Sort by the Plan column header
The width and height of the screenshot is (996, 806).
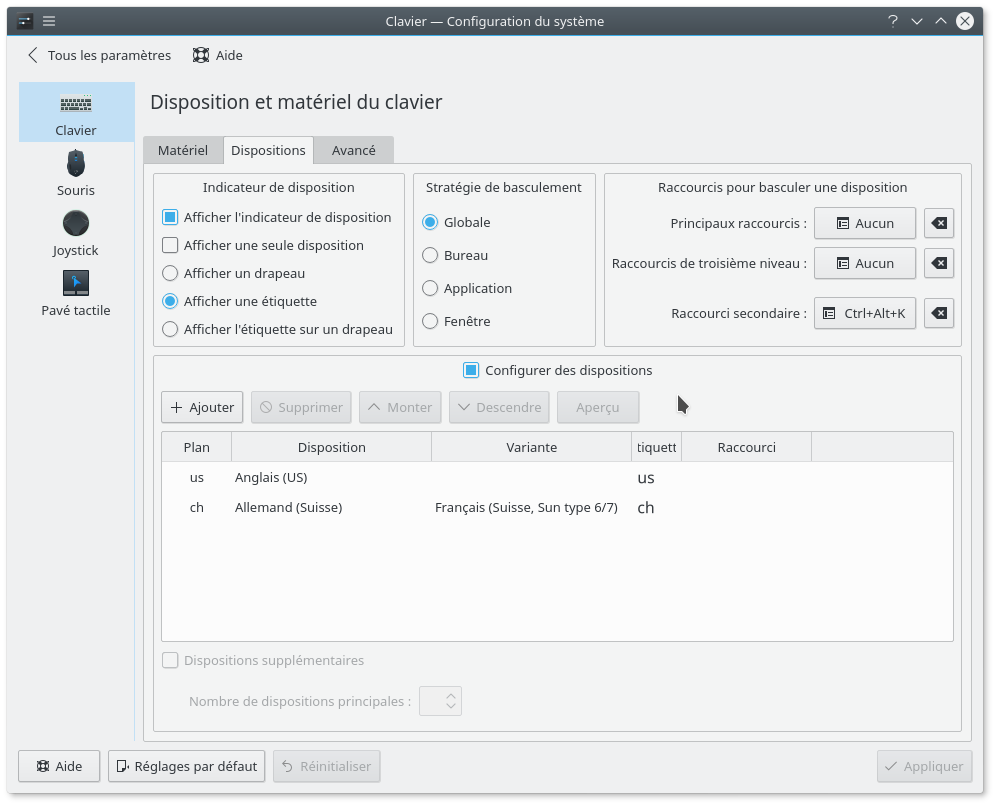(197, 447)
